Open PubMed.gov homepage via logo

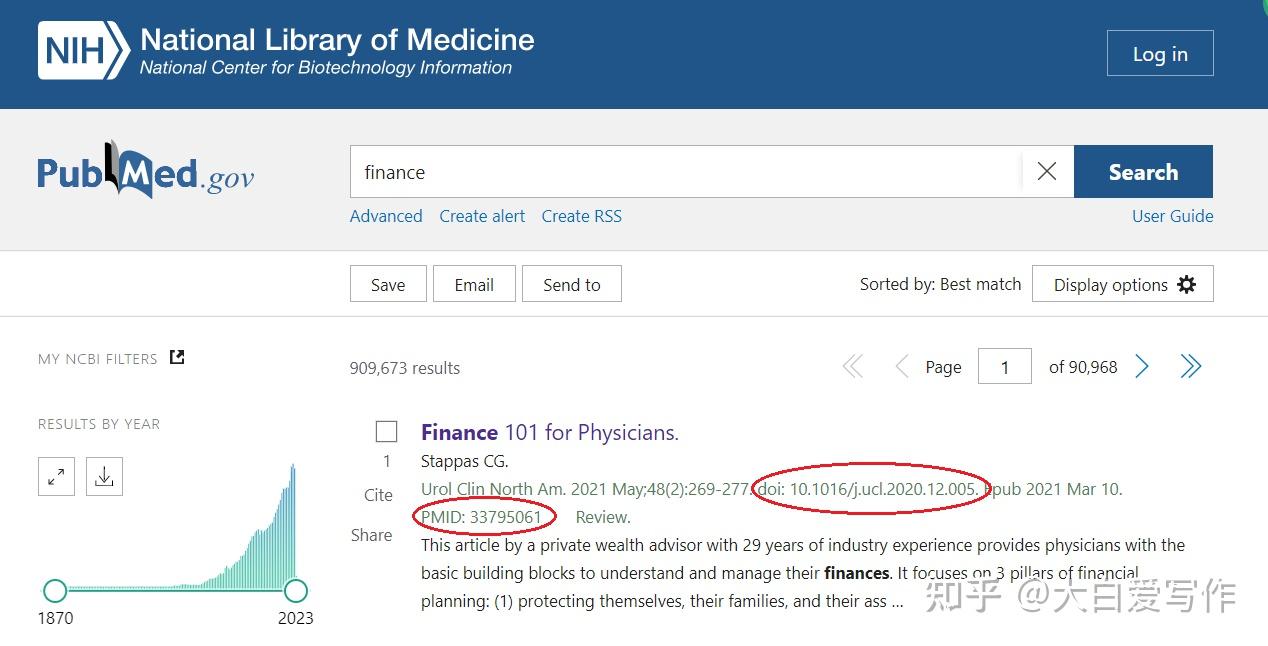(145, 172)
